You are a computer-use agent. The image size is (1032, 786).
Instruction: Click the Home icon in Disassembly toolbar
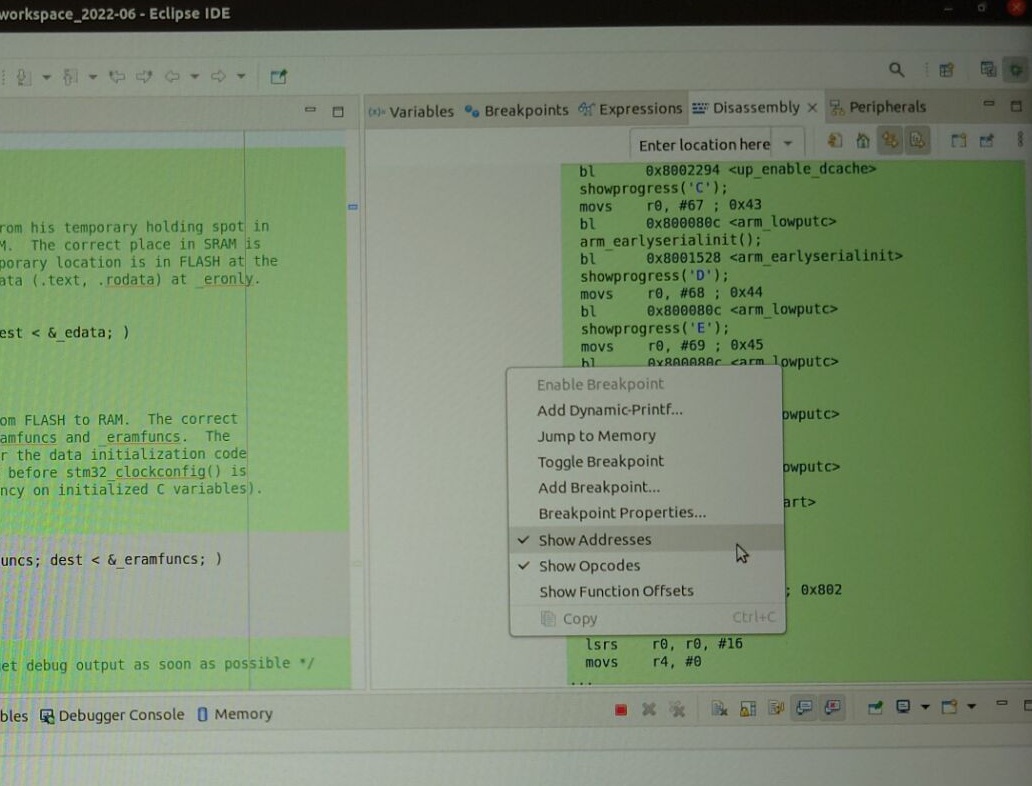coord(862,142)
